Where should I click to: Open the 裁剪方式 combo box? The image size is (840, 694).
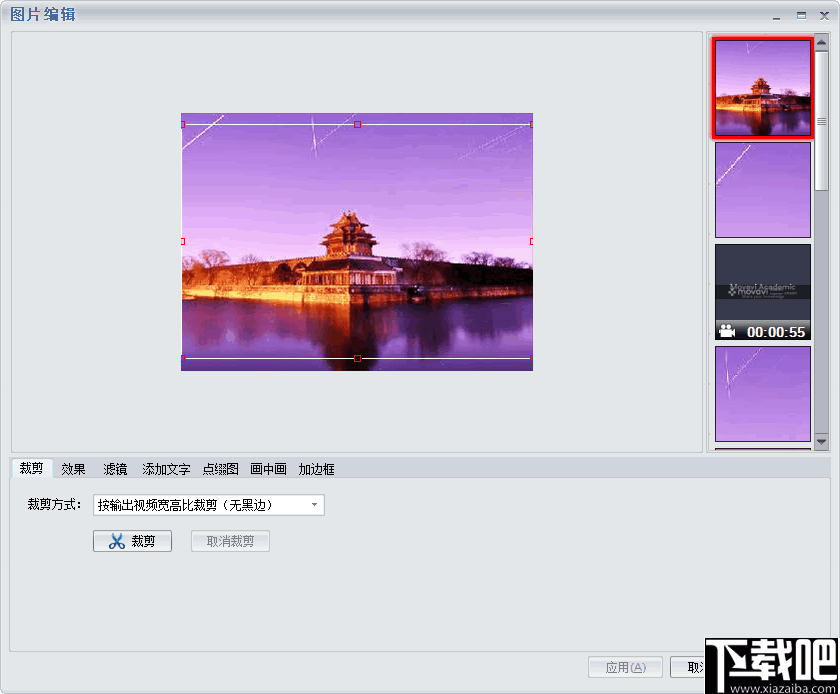coord(207,505)
